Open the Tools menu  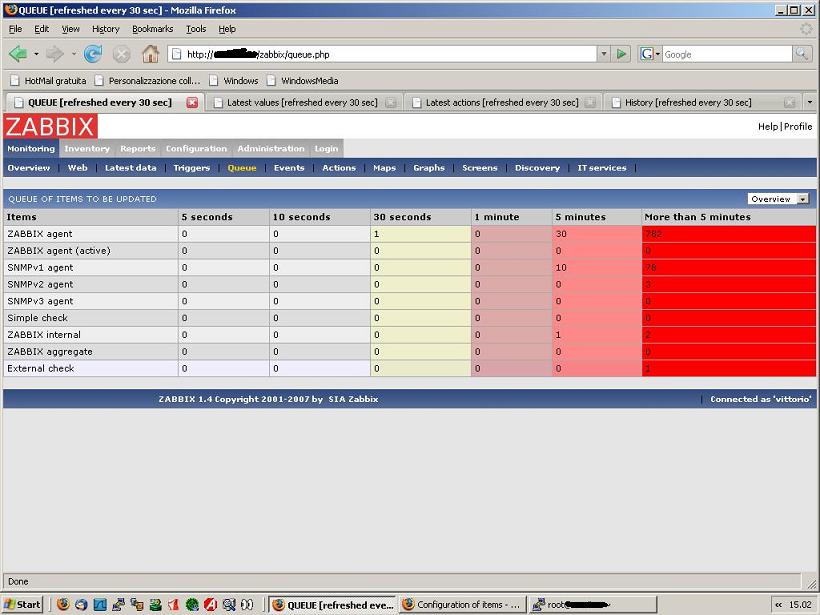tap(196, 29)
